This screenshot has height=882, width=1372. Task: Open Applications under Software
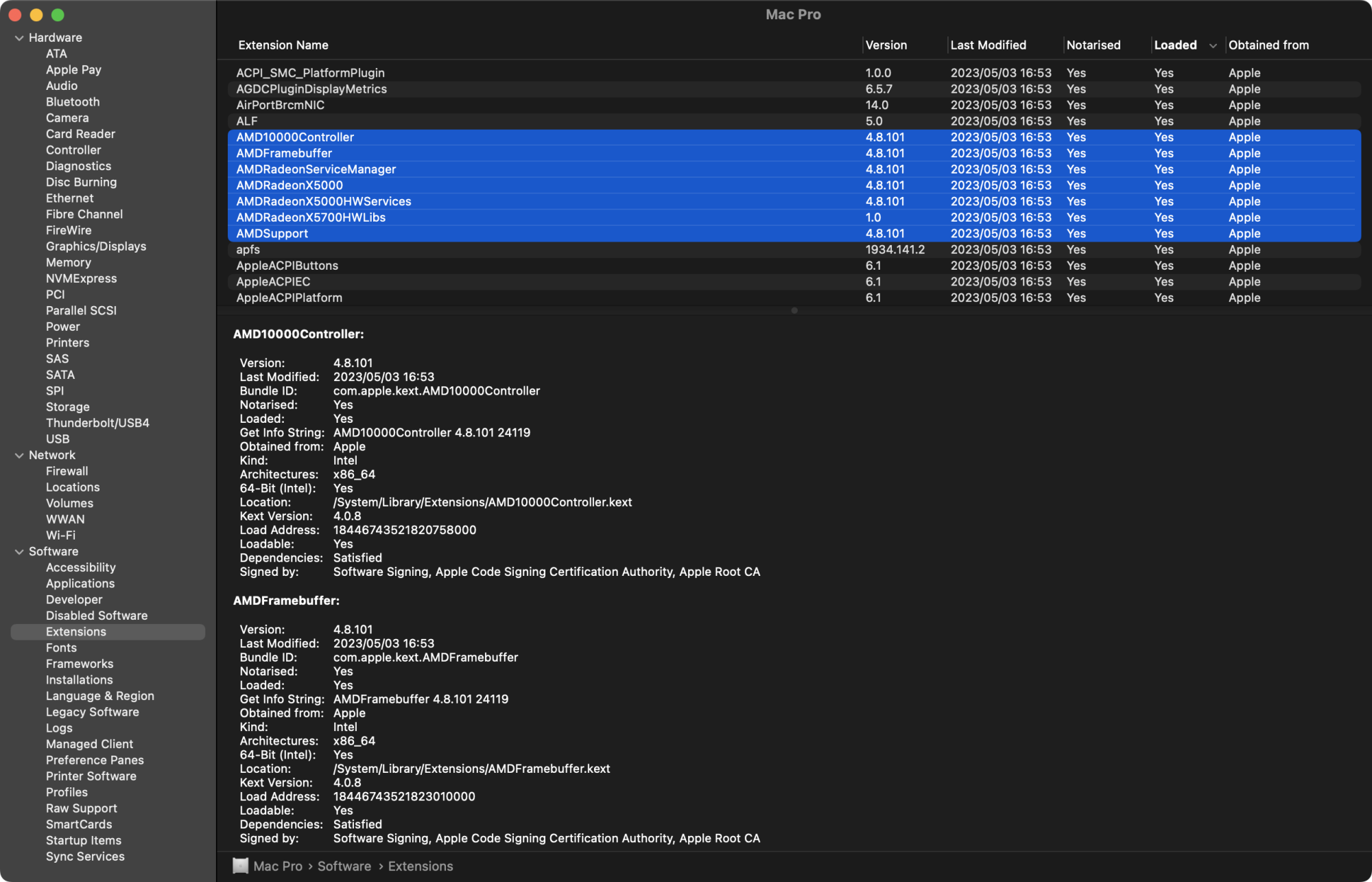(80, 583)
